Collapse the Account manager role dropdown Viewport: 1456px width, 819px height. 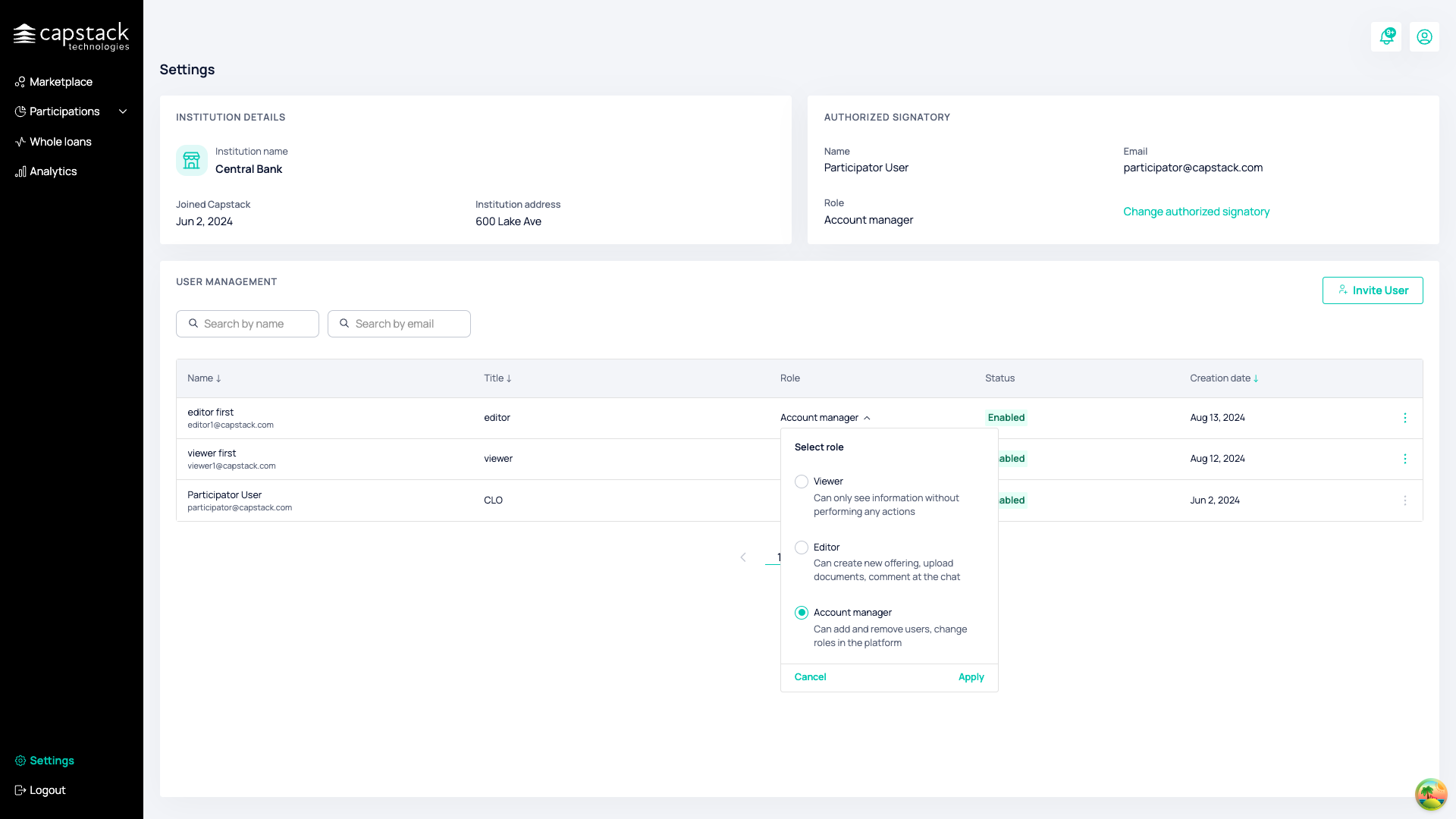coord(825,418)
